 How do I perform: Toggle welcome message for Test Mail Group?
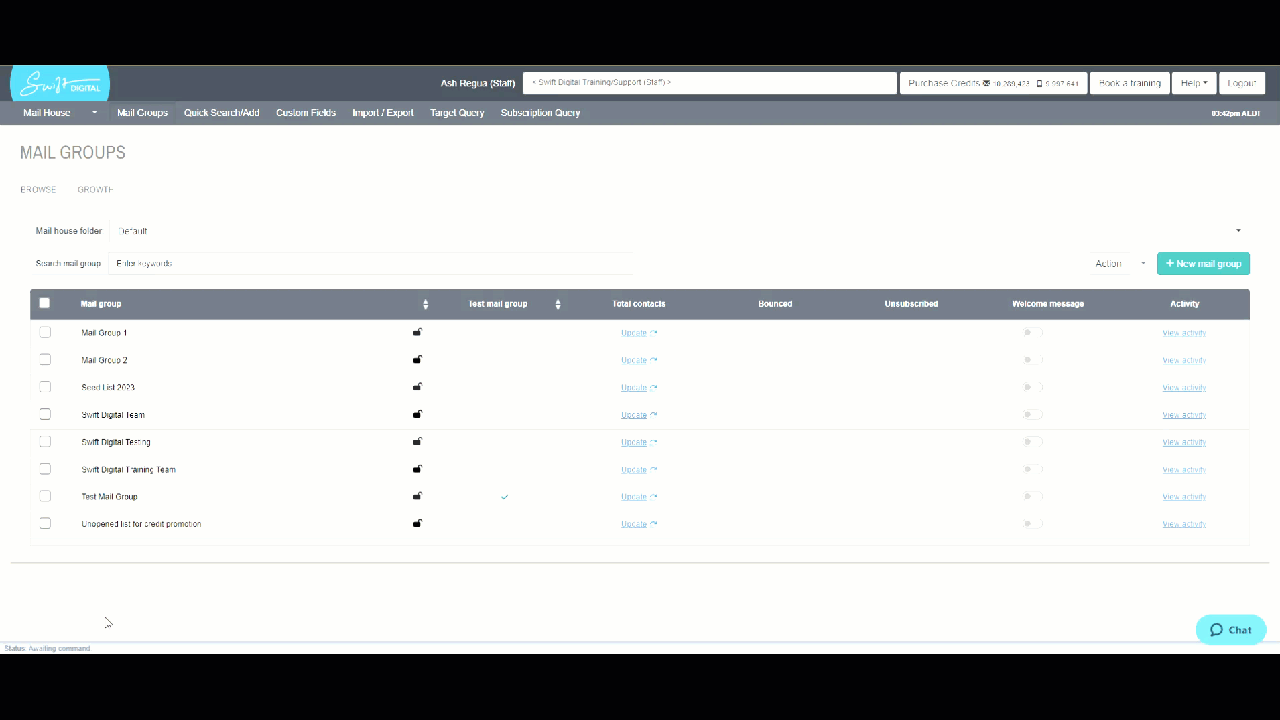pyautogui.click(x=1032, y=496)
